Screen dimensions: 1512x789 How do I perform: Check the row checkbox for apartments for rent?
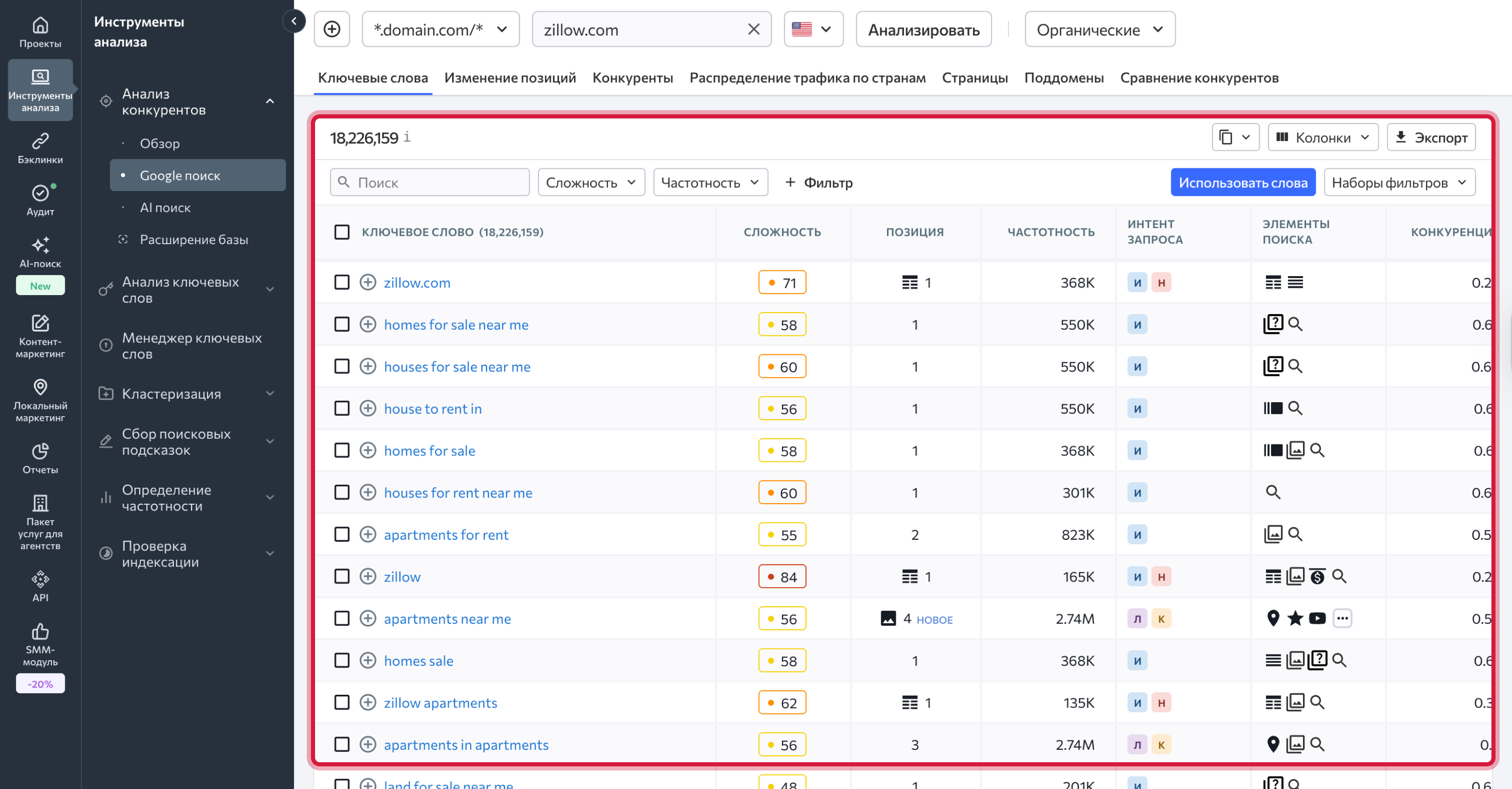pos(342,534)
